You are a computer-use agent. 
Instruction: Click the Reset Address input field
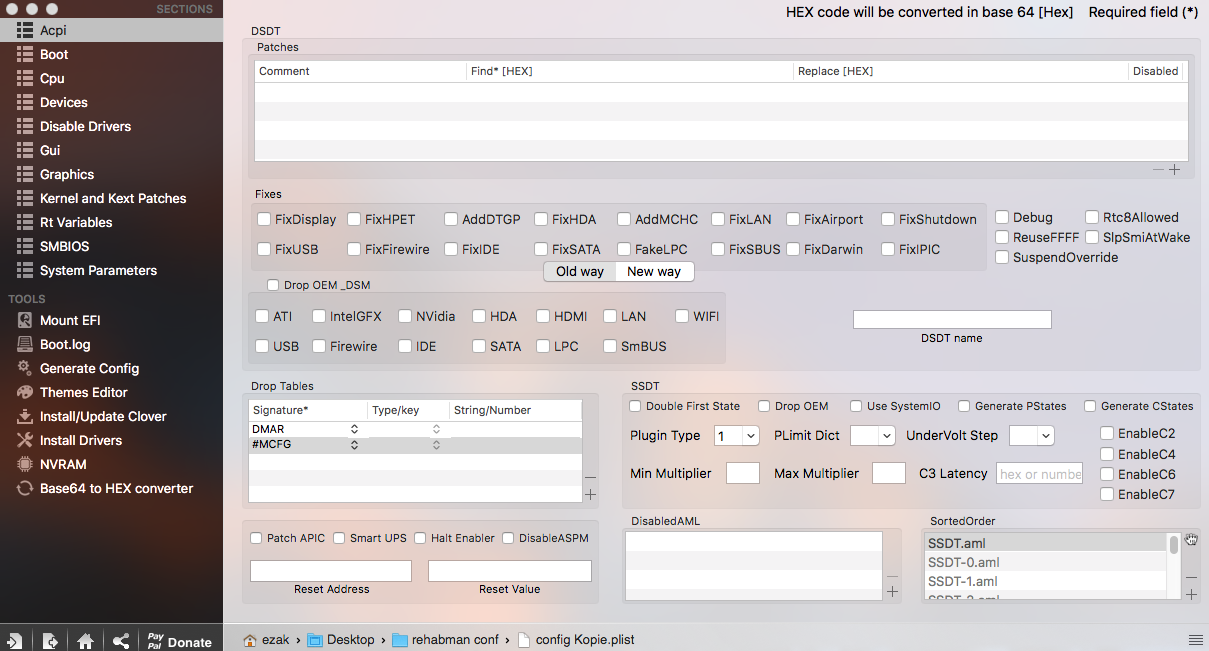331,571
